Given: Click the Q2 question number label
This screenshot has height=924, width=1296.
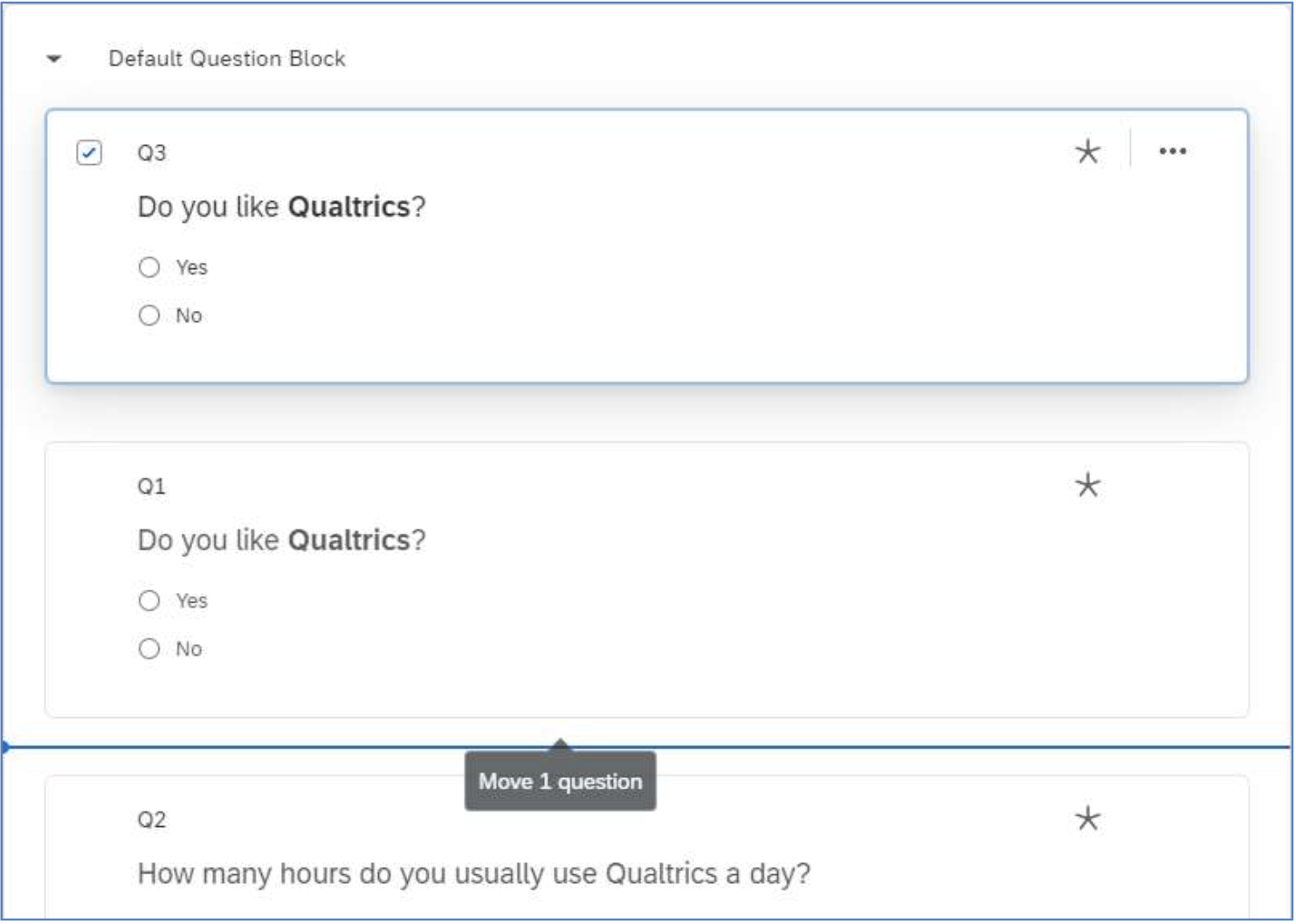Looking at the screenshot, I should tap(151, 820).
